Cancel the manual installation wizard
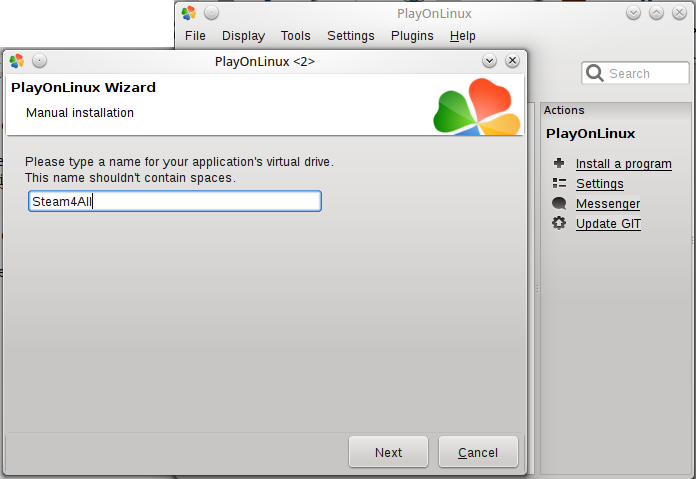 coord(478,452)
